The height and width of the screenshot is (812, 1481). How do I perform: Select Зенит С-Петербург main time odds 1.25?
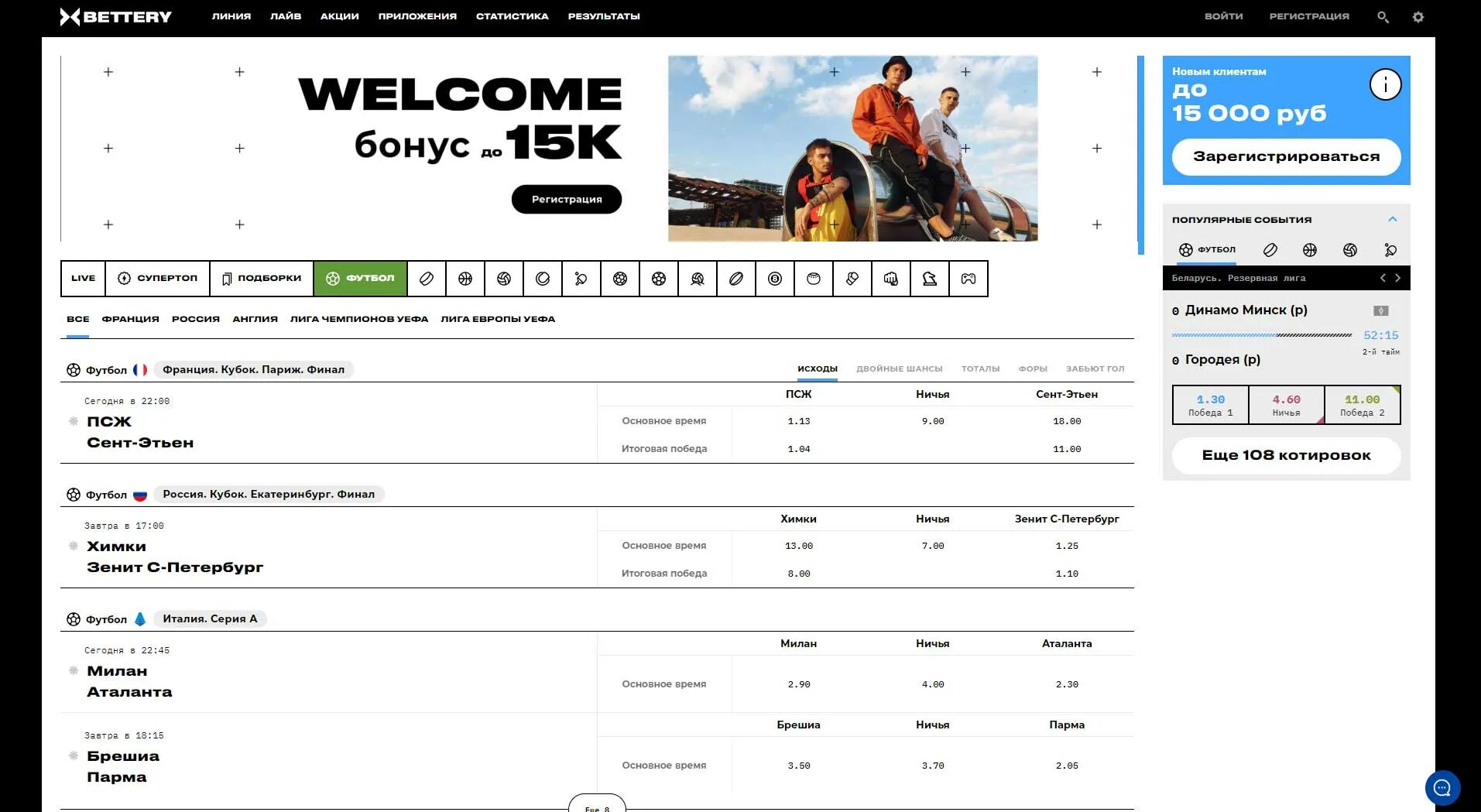click(x=1067, y=546)
